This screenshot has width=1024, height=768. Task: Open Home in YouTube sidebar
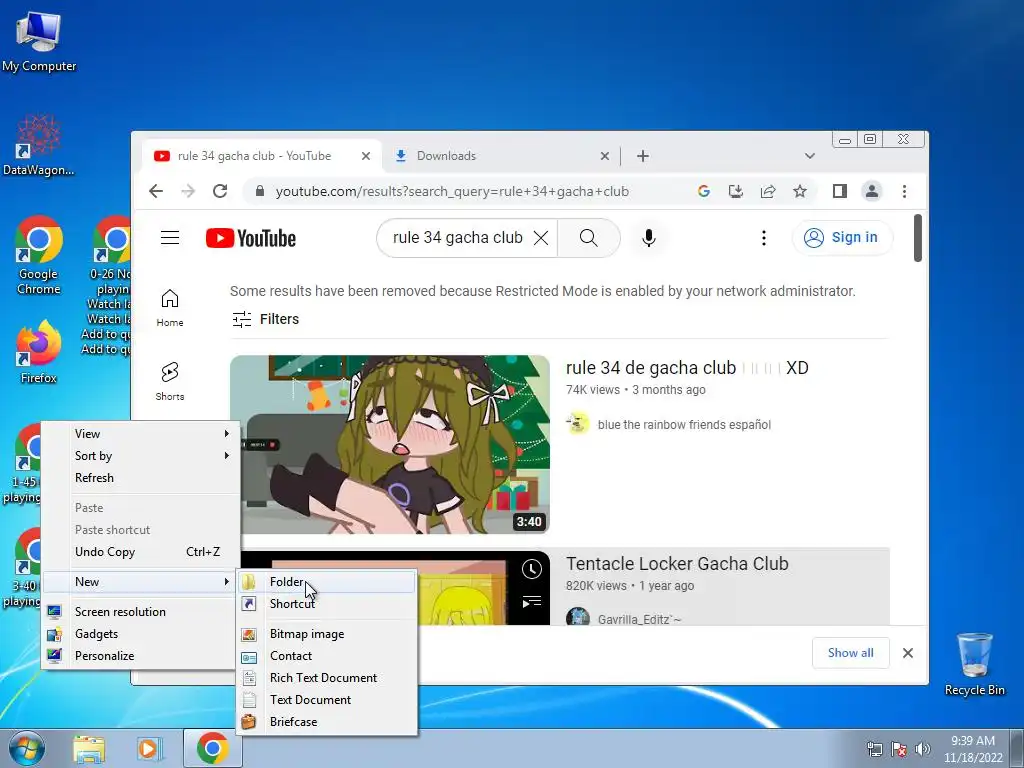pos(170,308)
